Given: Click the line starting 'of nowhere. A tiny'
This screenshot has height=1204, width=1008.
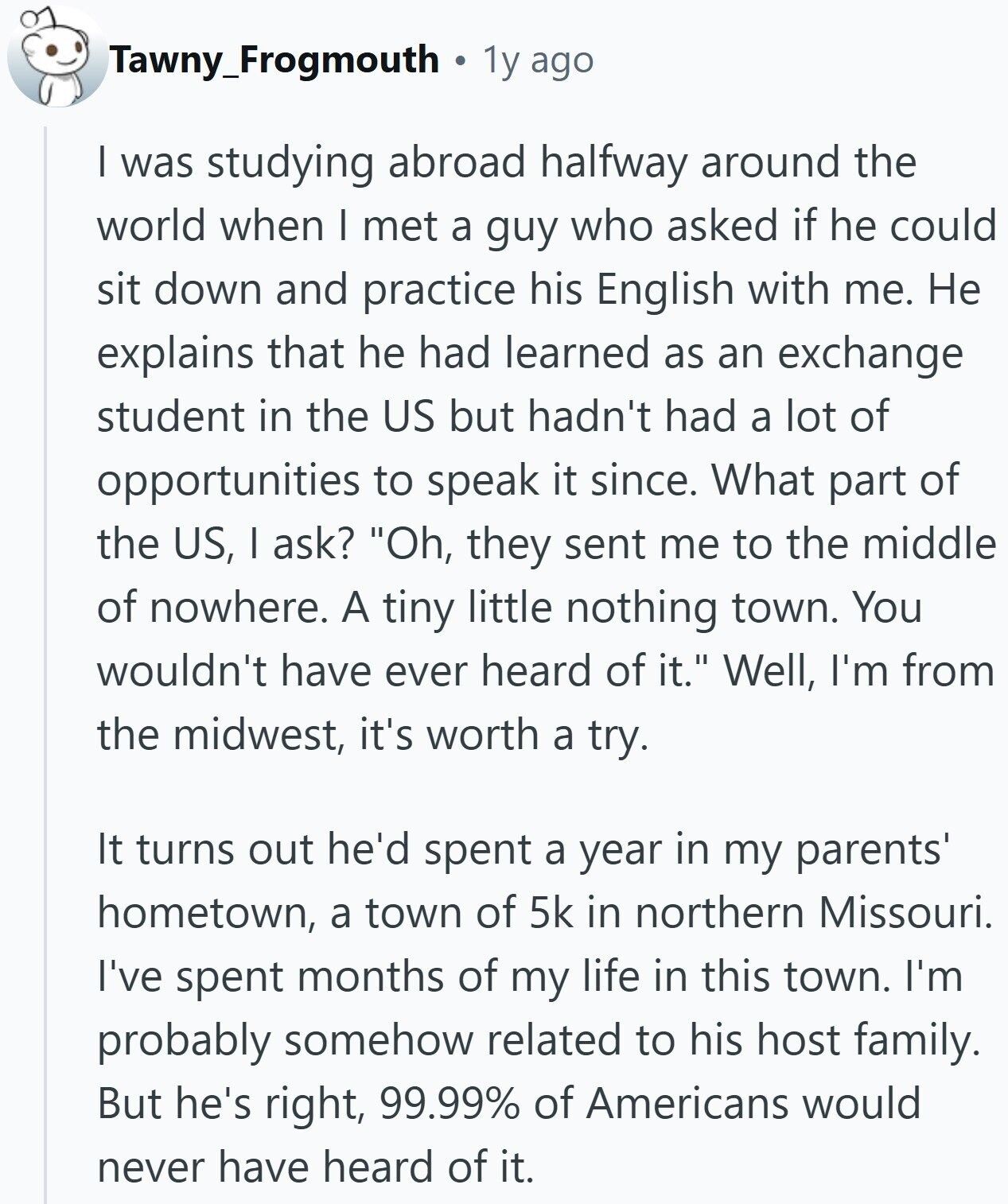Looking at the screenshot, I should point(510,608).
